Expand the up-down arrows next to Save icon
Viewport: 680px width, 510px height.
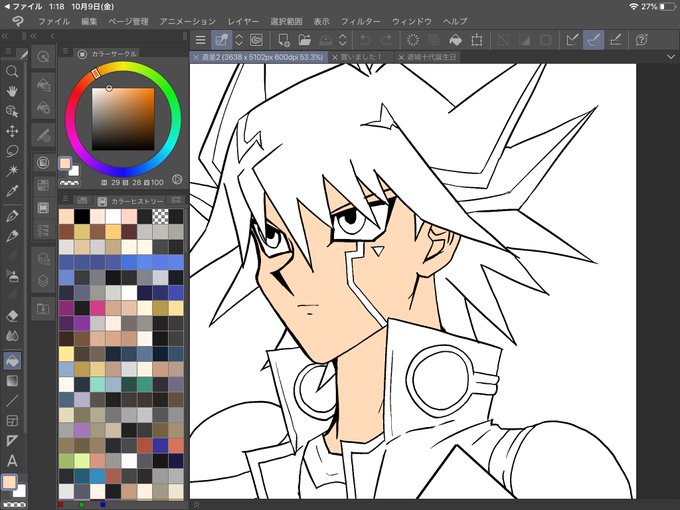[x=343, y=40]
